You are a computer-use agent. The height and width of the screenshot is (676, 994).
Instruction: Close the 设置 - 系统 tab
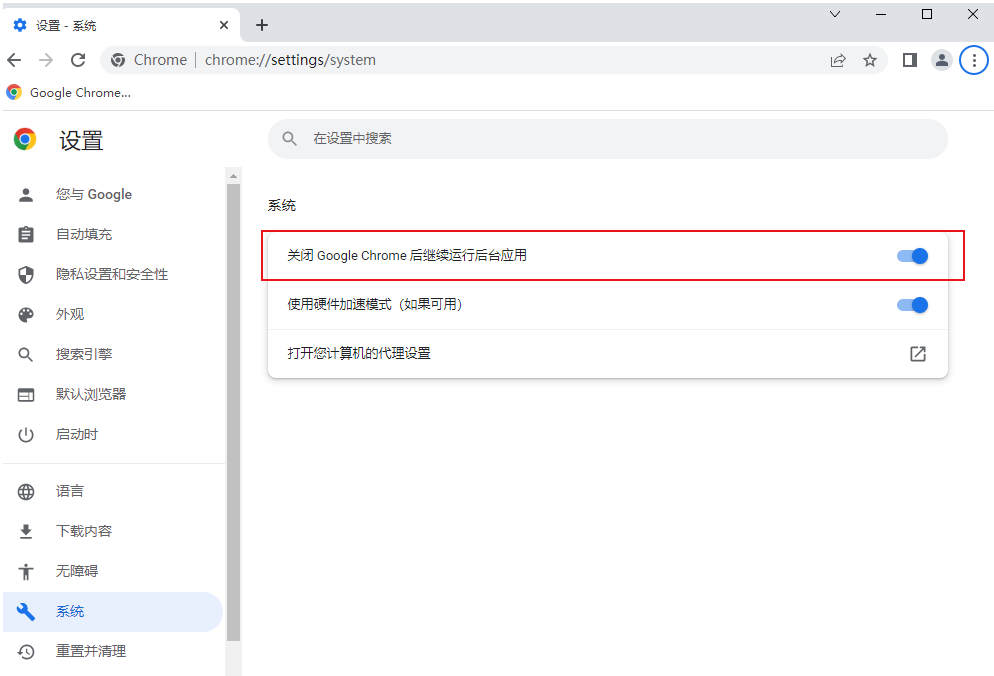pyautogui.click(x=224, y=25)
